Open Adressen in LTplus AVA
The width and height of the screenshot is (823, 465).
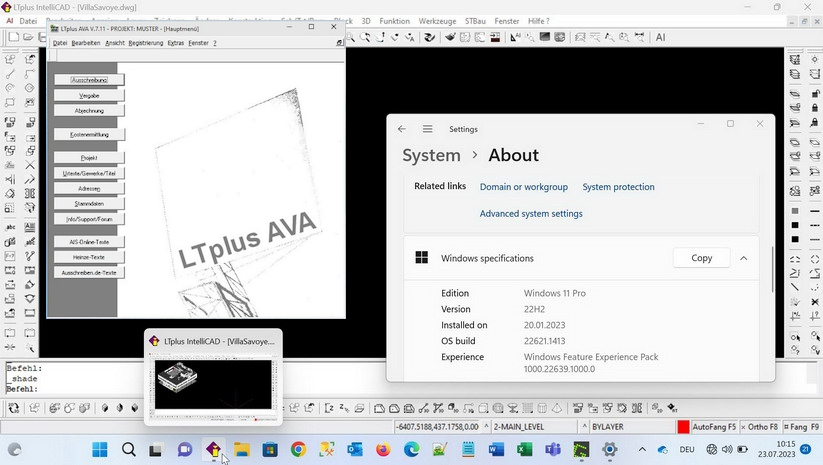point(89,188)
